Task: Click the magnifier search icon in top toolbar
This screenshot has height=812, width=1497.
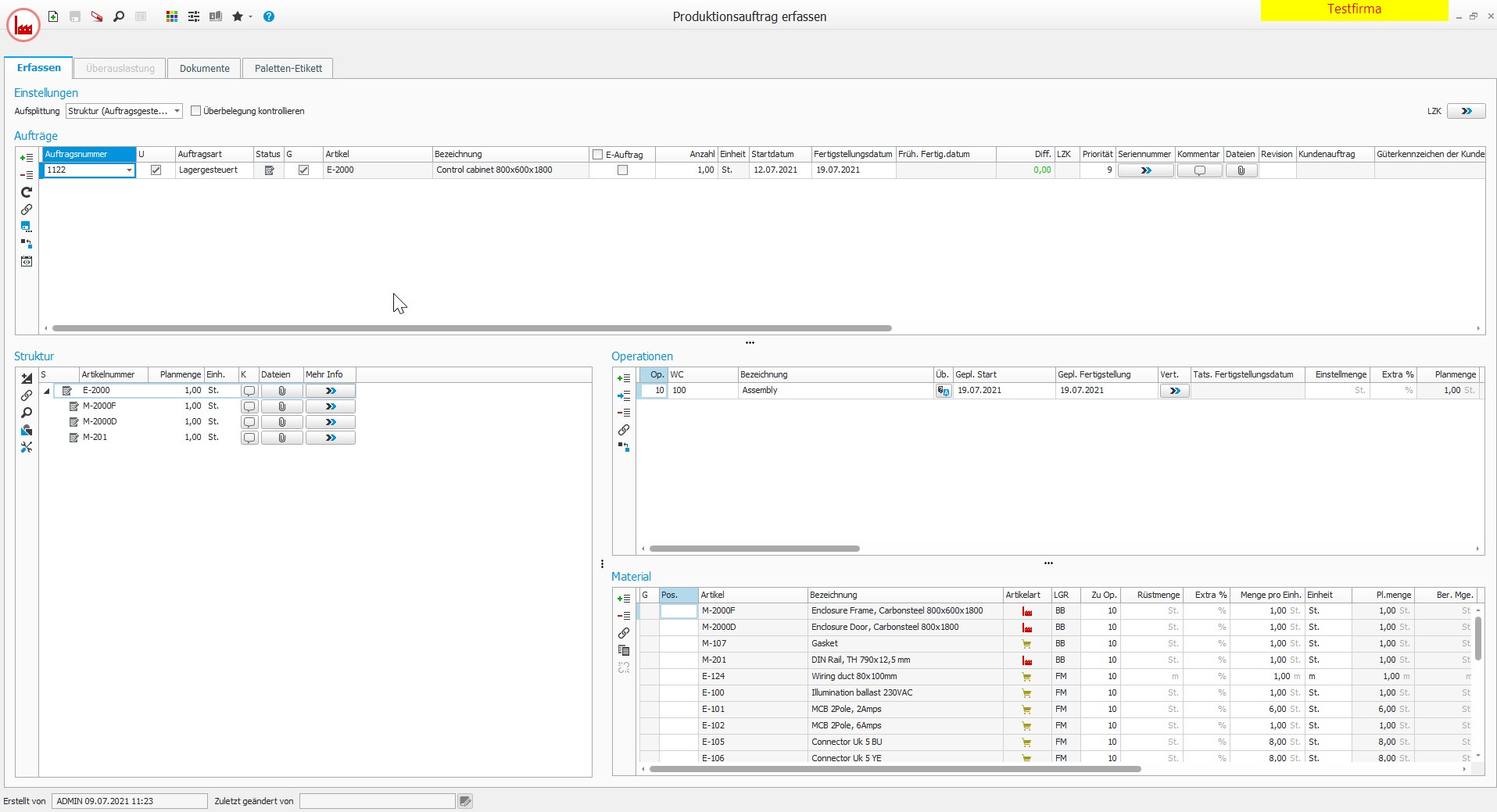Action: coord(119,16)
